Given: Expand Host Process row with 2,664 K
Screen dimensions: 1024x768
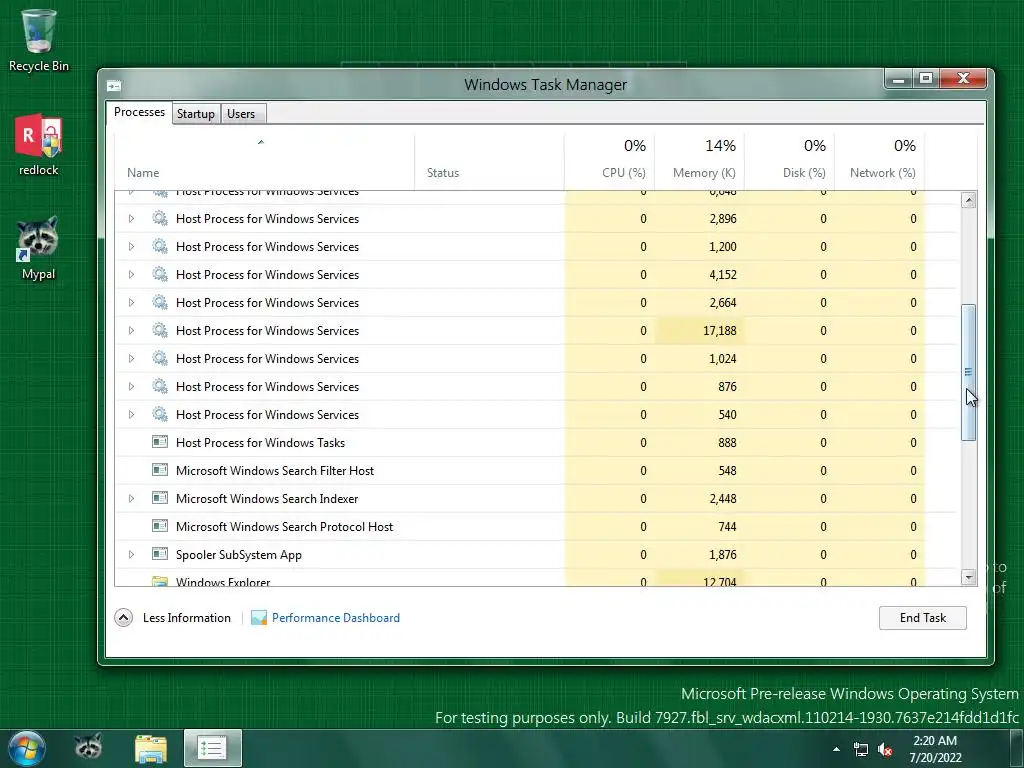Looking at the screenshot, I should (131, 303).
